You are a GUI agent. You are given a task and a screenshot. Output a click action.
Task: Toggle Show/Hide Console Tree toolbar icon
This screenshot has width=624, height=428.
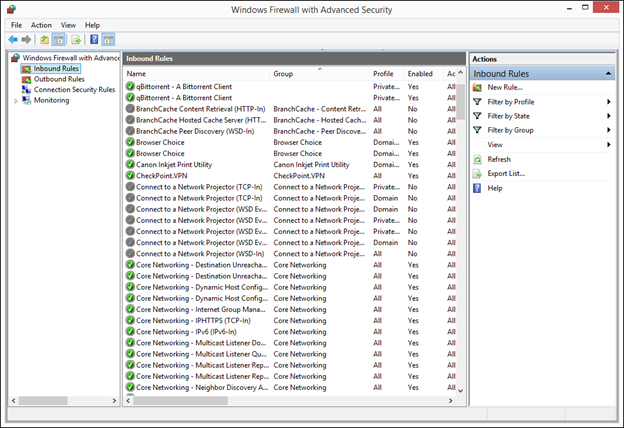(x=58, y=39)
